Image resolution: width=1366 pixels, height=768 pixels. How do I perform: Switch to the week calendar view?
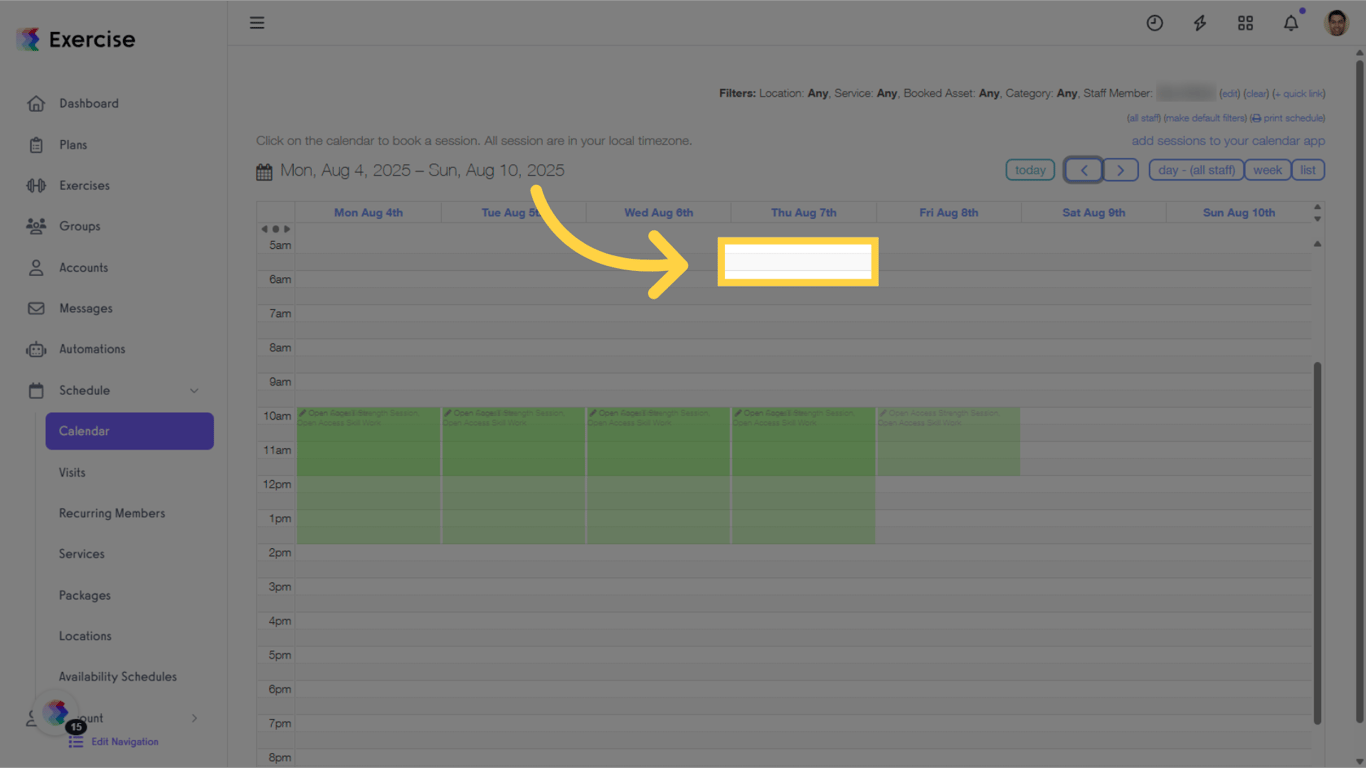point(1267,169)
